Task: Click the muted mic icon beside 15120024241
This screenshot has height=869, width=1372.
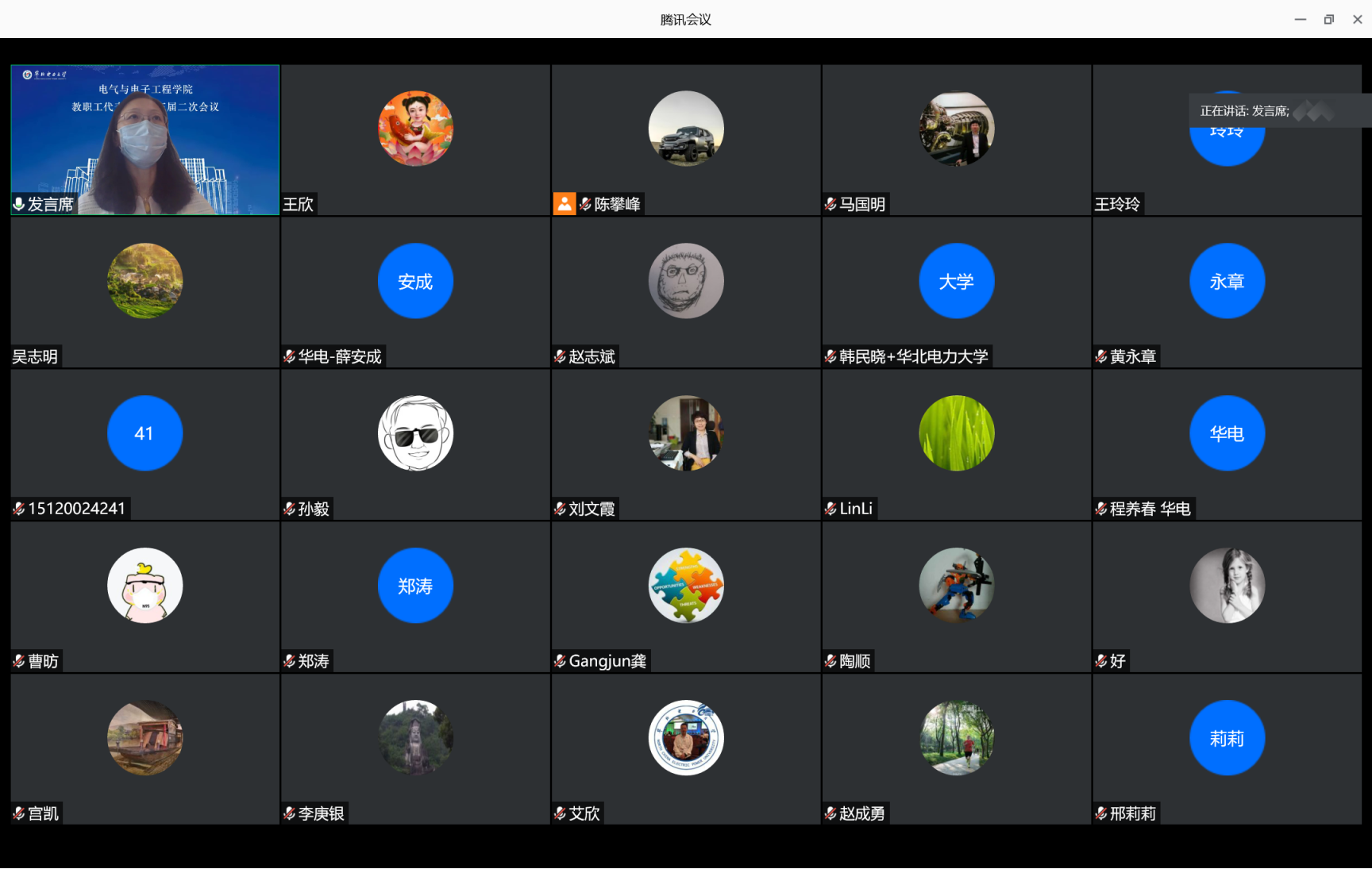Action: coord(19,509)
